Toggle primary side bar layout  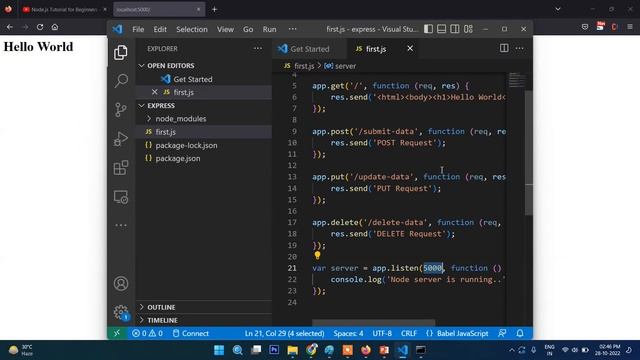(x=428, y=29)
